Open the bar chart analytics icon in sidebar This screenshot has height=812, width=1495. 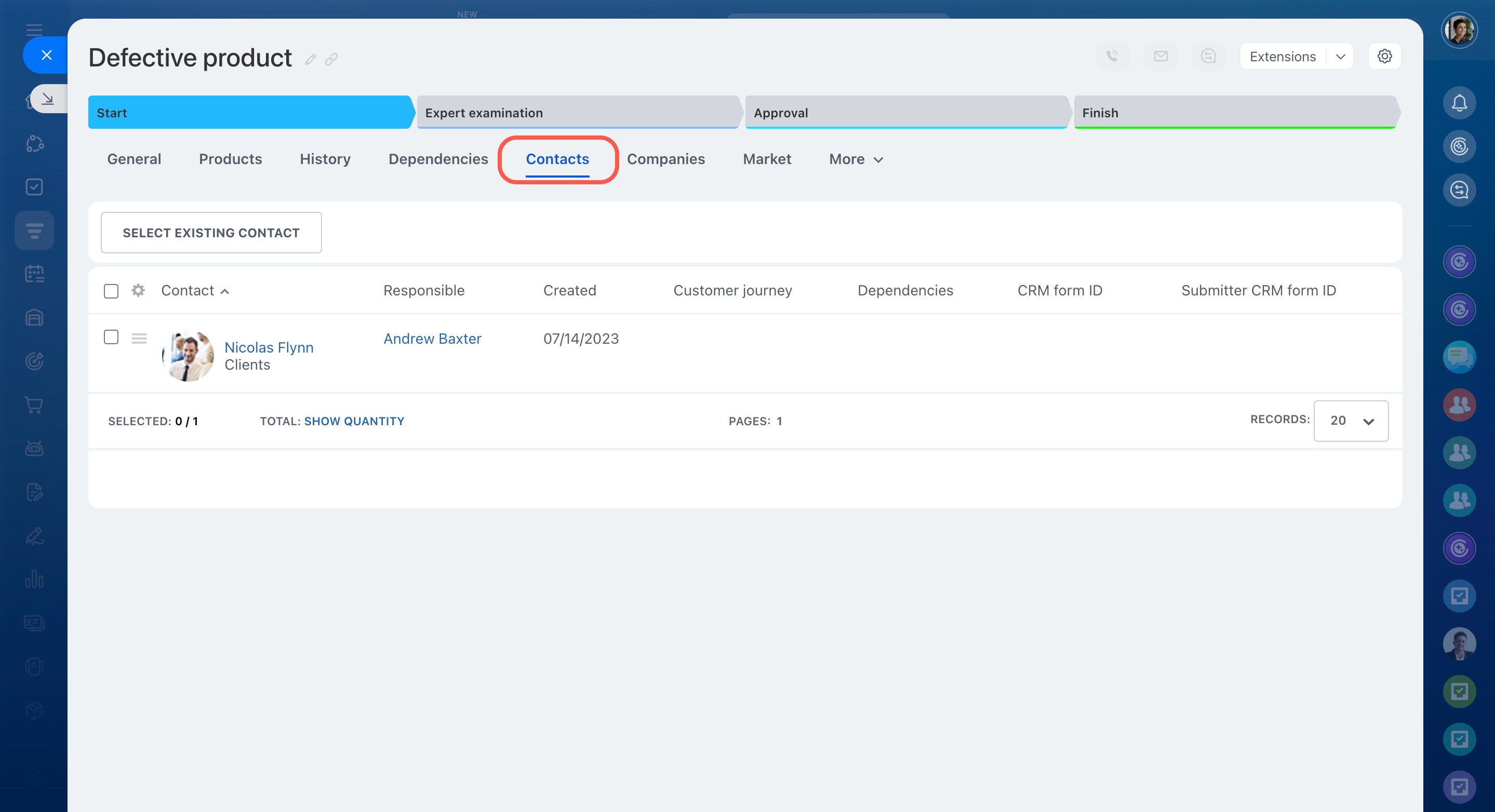34,579
